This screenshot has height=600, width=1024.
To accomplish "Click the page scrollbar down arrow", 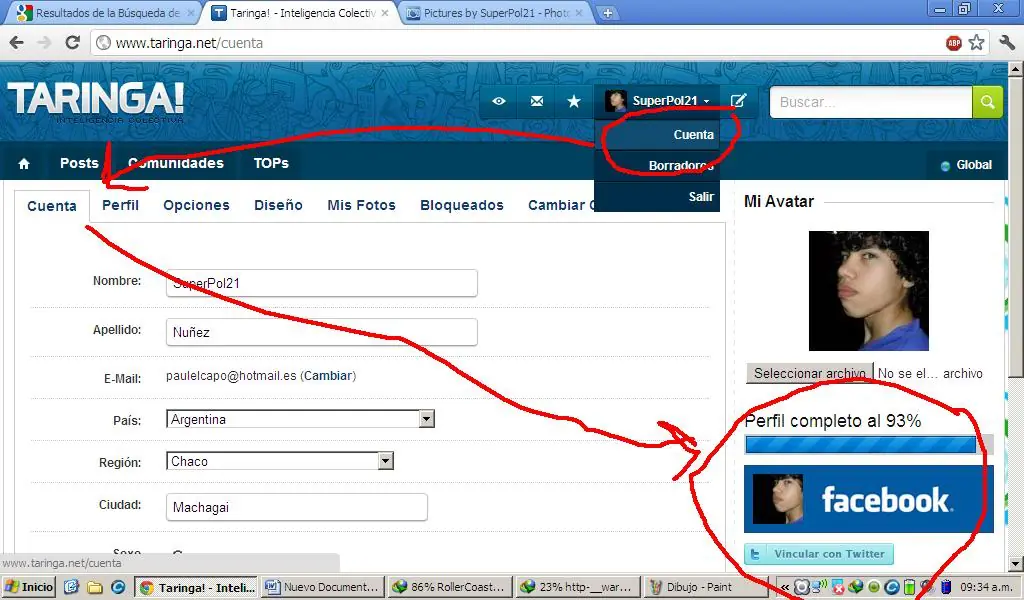I will tap(1016, 563).
